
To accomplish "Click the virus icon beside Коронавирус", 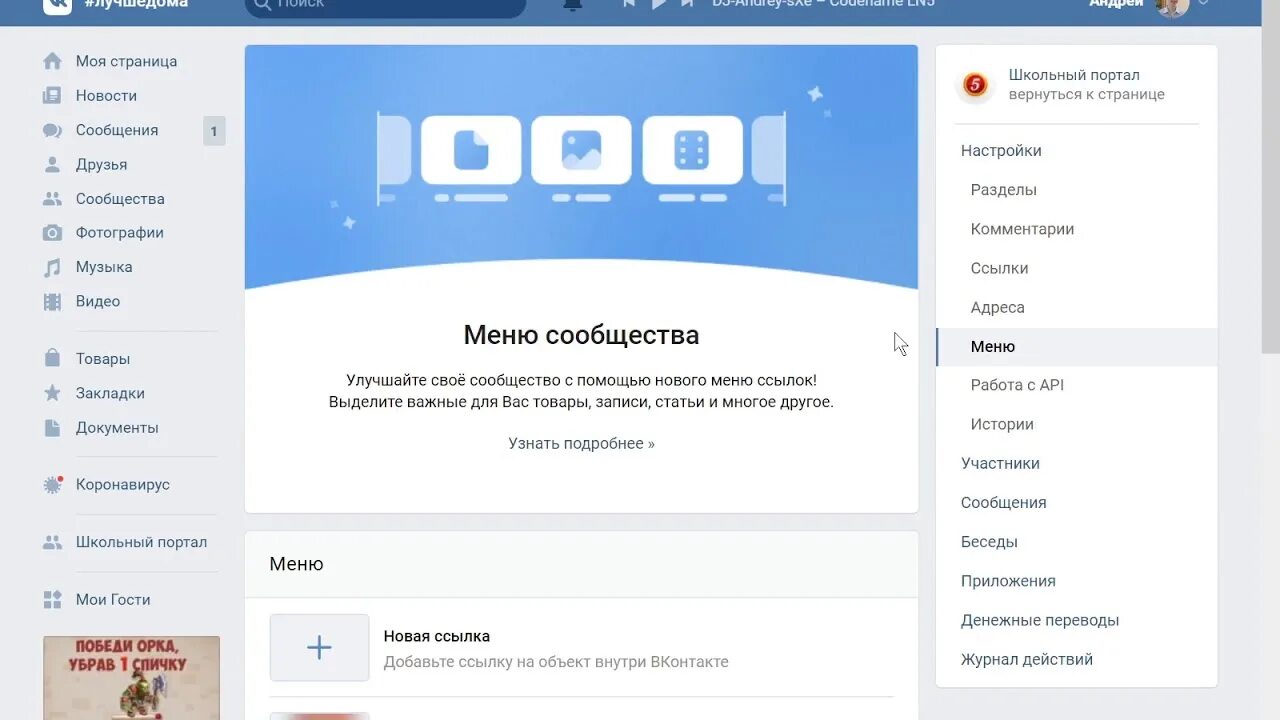I will 52,485.
